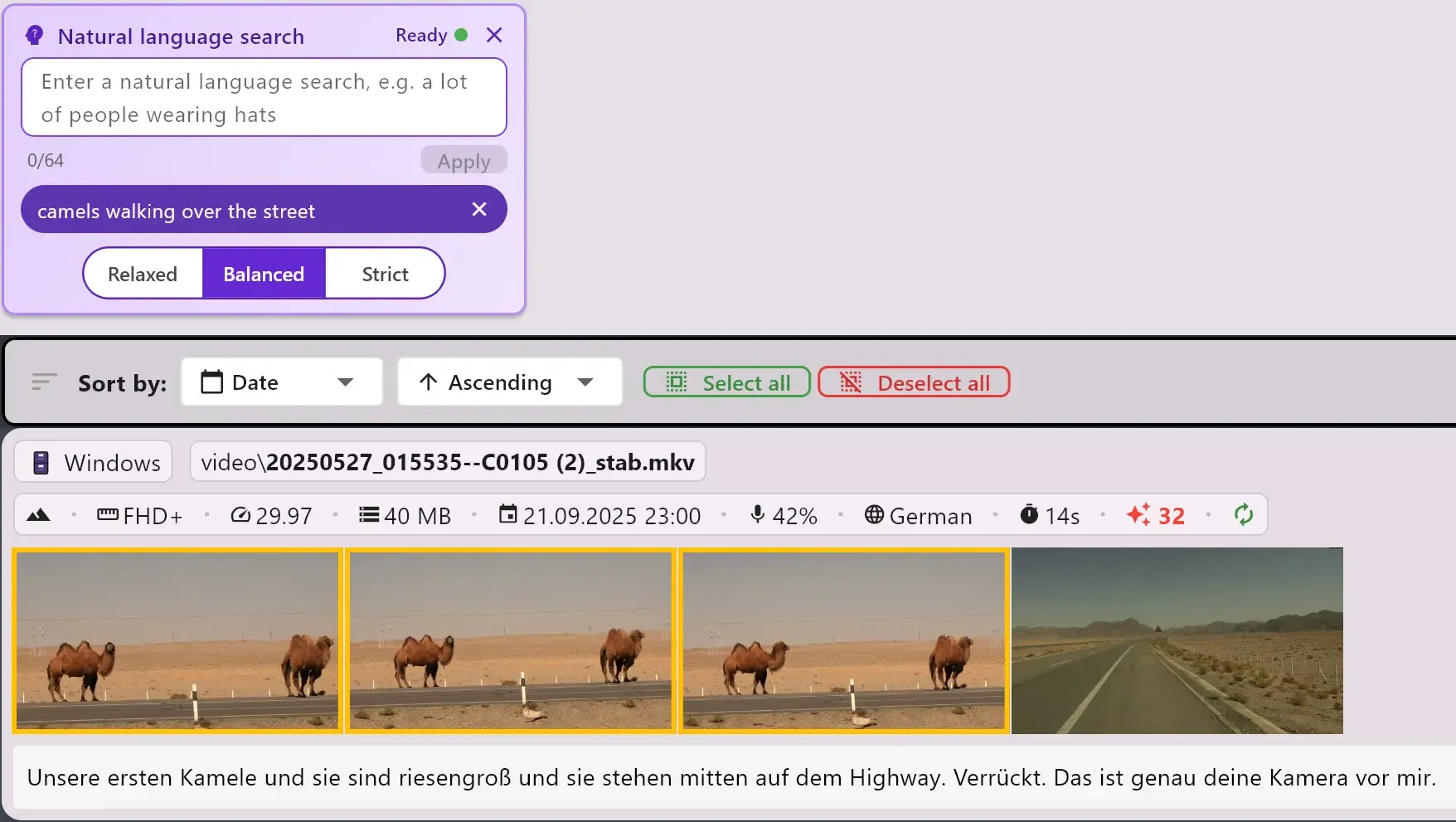
Task: Keep Balanced mode active by clicking it
Action: coord(263,273)
